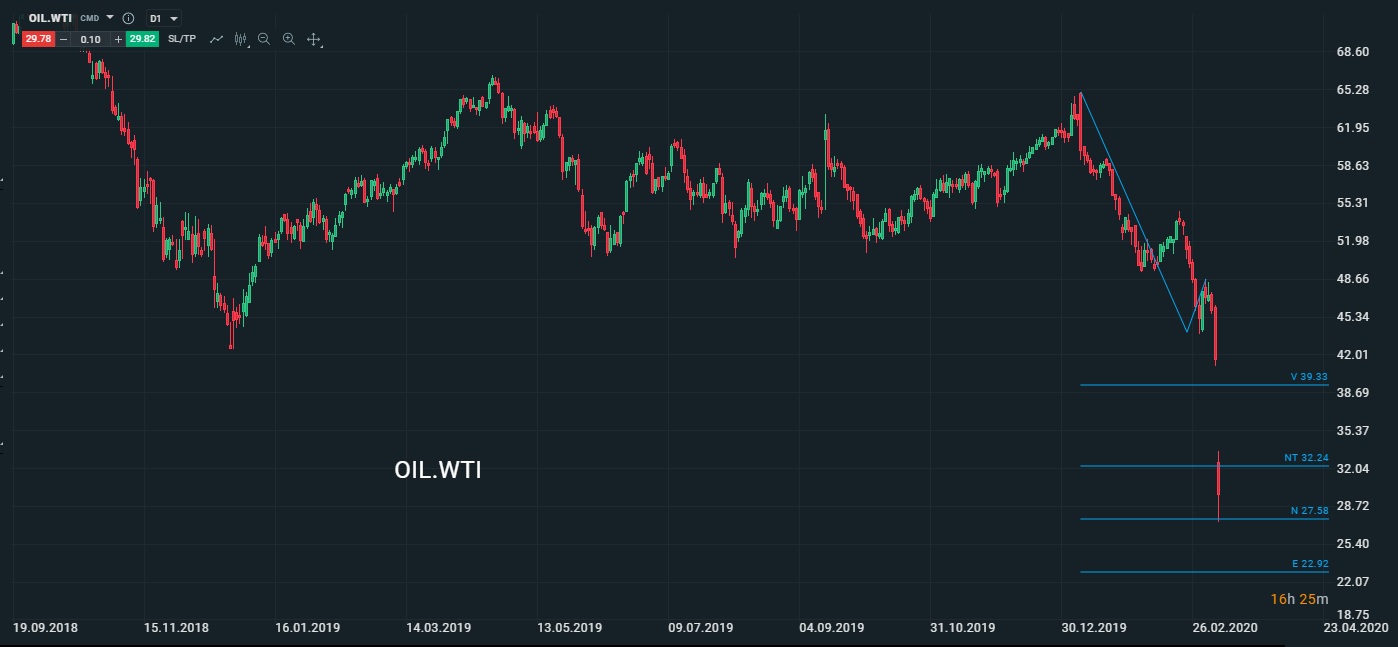1398x647 pixels.
Task: Open the candlestick chart type icon
Action: click(x=240, y=39)
